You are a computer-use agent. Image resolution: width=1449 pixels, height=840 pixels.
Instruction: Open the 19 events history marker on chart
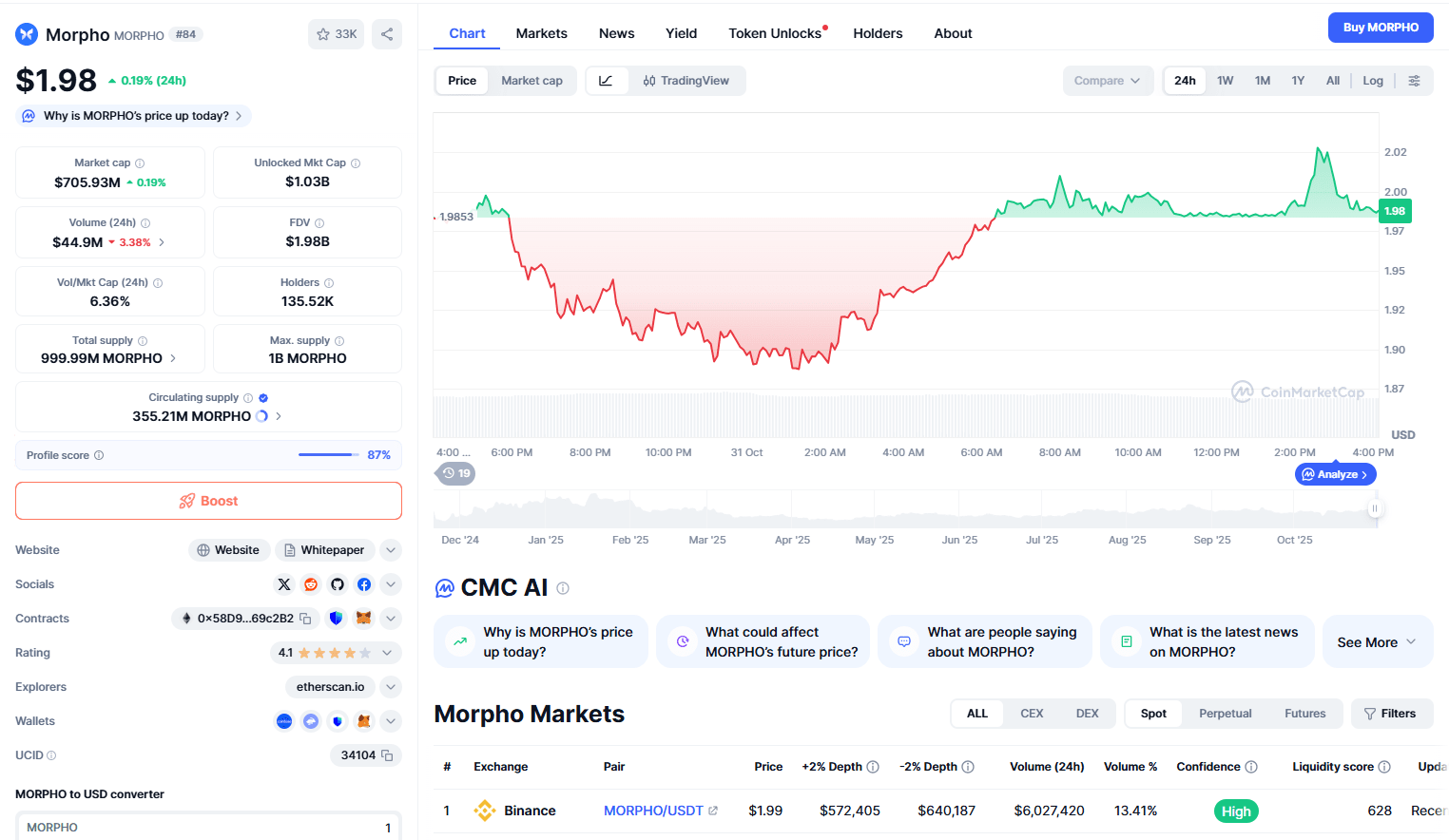pos(456,473)
